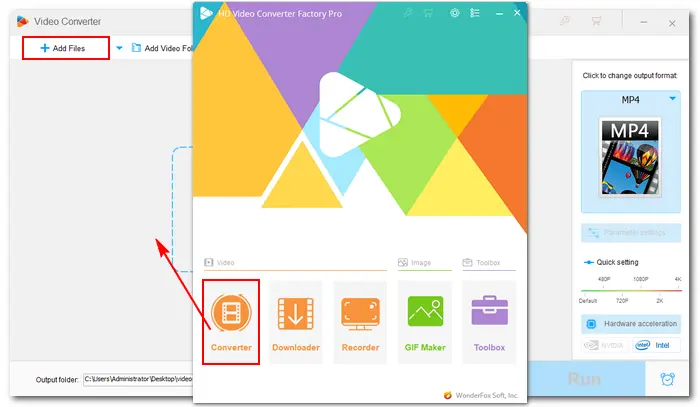Screen dimensions: 700x407
Task: Click the Output folder path field
Action: click(x=138, y=379)
